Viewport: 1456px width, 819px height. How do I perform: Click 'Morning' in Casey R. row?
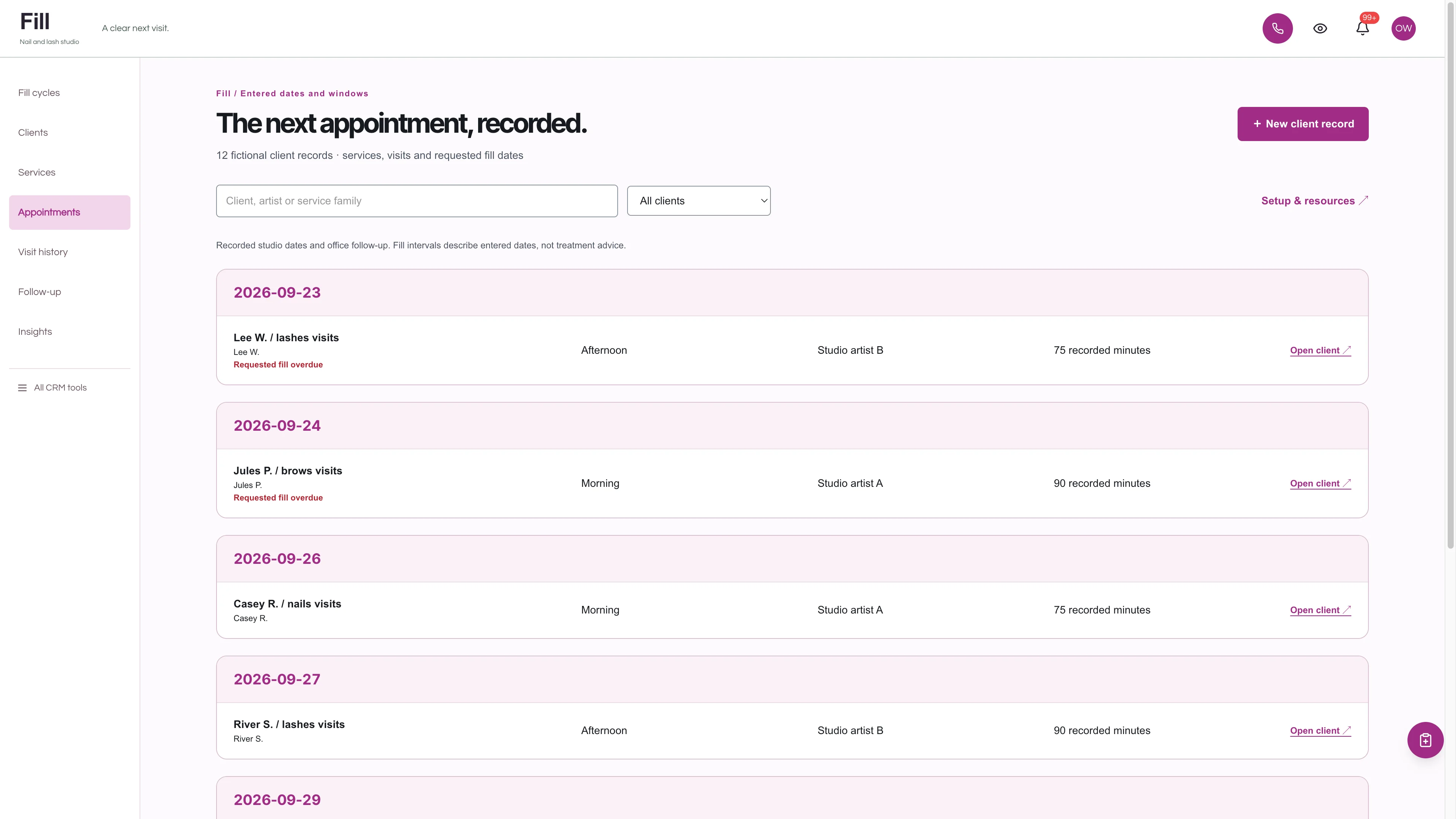click(x=600, y=610)
